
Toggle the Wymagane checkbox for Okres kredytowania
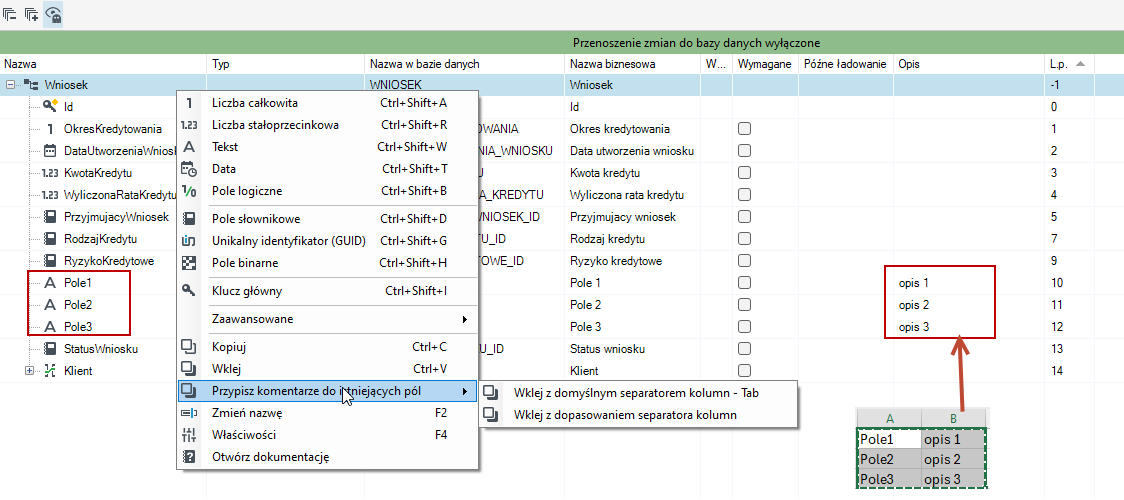pos(744,129)
